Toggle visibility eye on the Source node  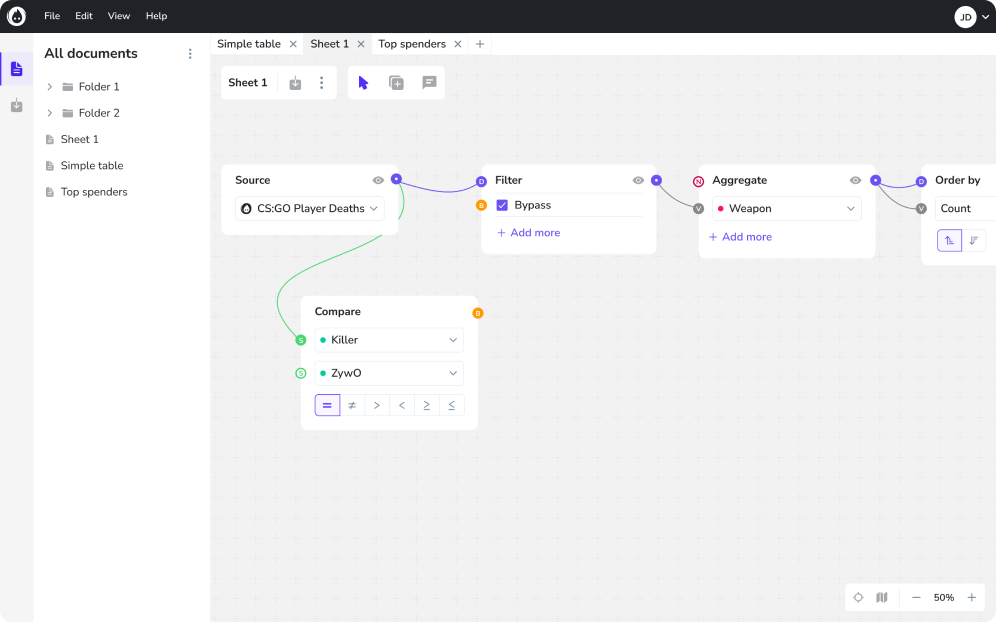pyautogui.click(x=378, y=180)
